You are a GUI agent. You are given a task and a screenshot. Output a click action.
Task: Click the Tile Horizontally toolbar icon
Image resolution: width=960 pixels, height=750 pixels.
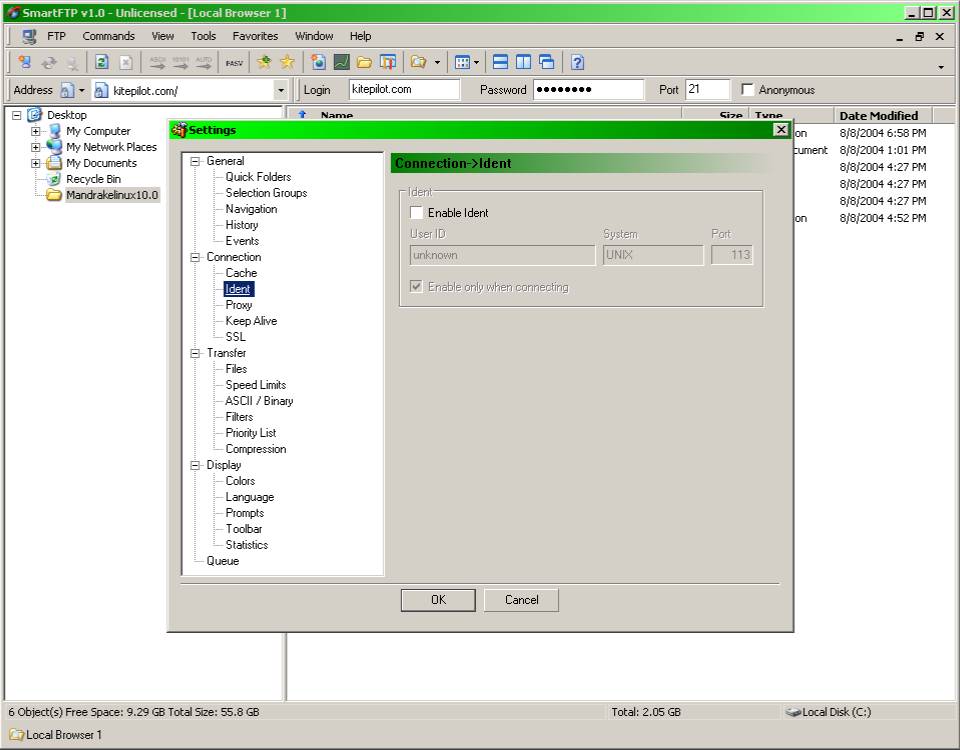pos(499,62)
